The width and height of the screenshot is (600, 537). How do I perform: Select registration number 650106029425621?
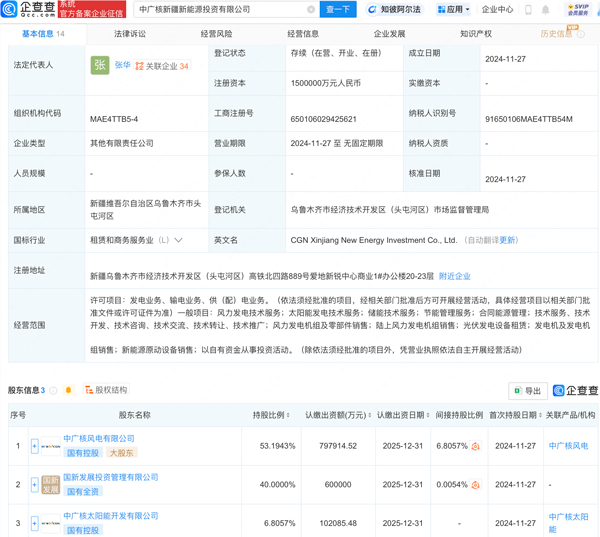323,119
